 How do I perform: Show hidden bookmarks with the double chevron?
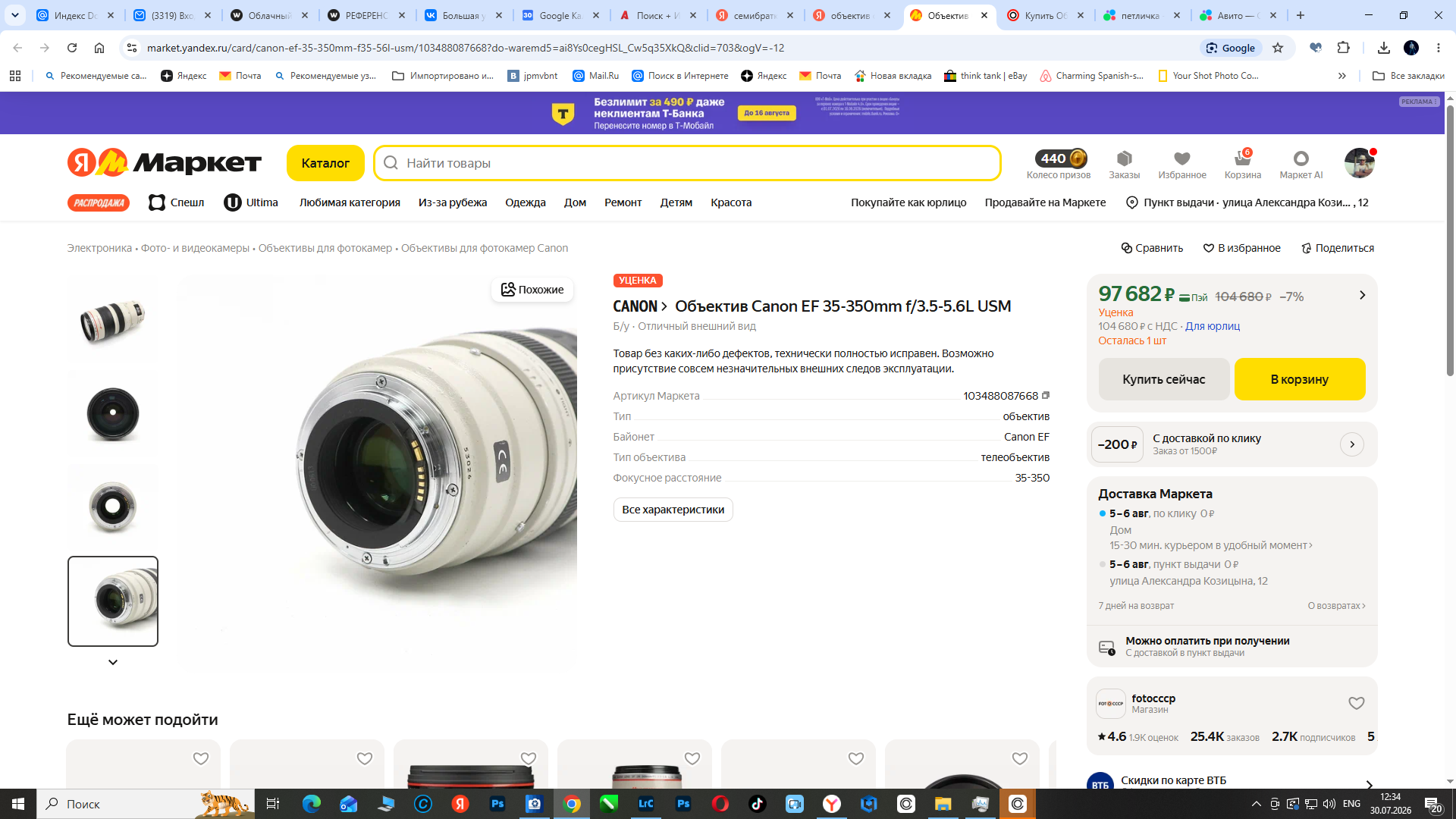coord(1342,76)
